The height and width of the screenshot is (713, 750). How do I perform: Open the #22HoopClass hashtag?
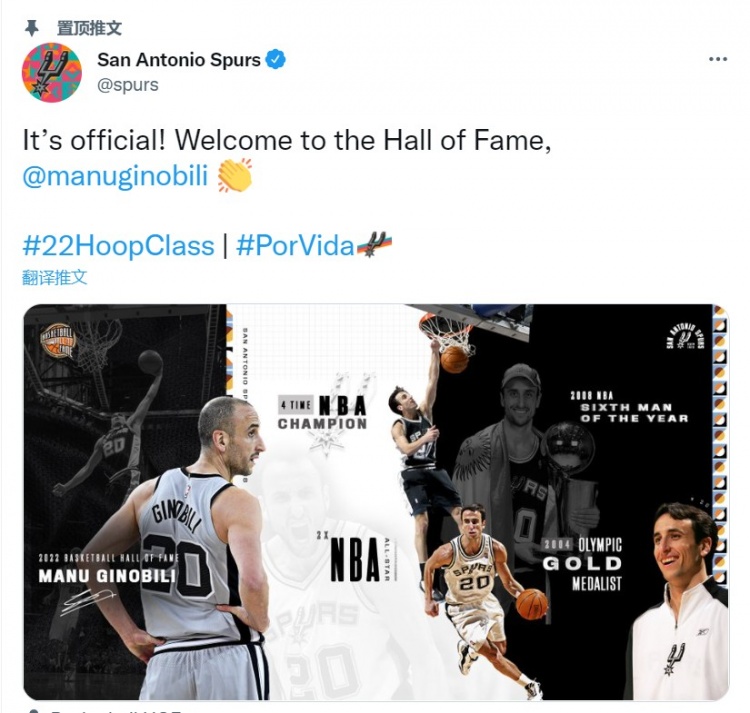[118, 246]
